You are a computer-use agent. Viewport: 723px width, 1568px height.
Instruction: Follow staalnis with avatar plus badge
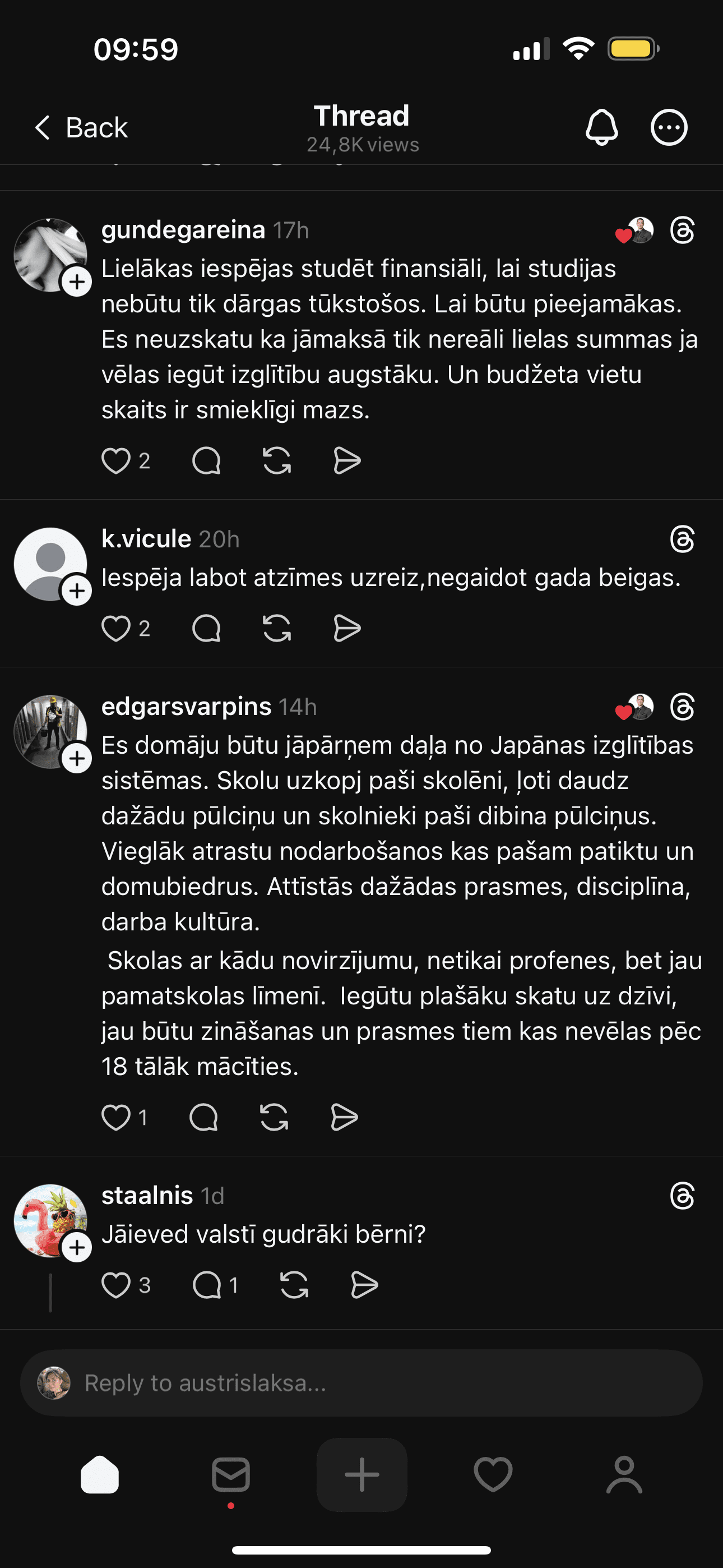click(x=77, y=1247)
